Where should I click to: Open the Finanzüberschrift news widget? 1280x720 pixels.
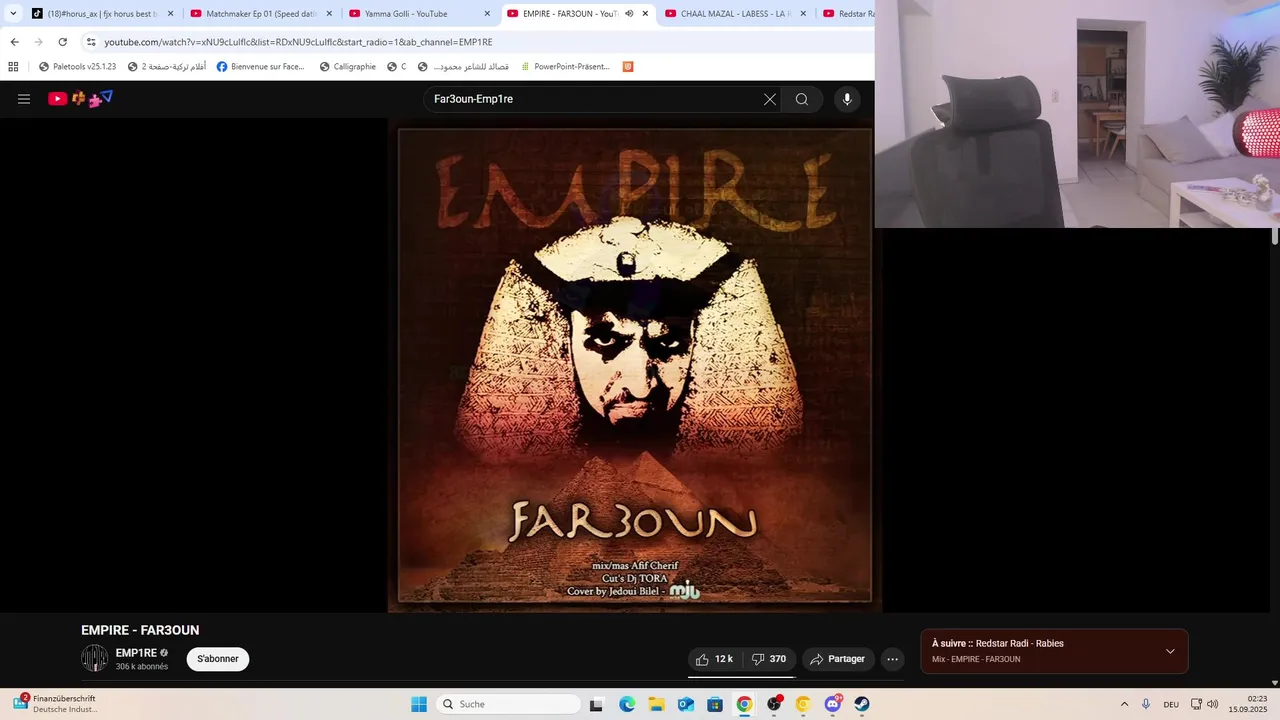[57, 704]
